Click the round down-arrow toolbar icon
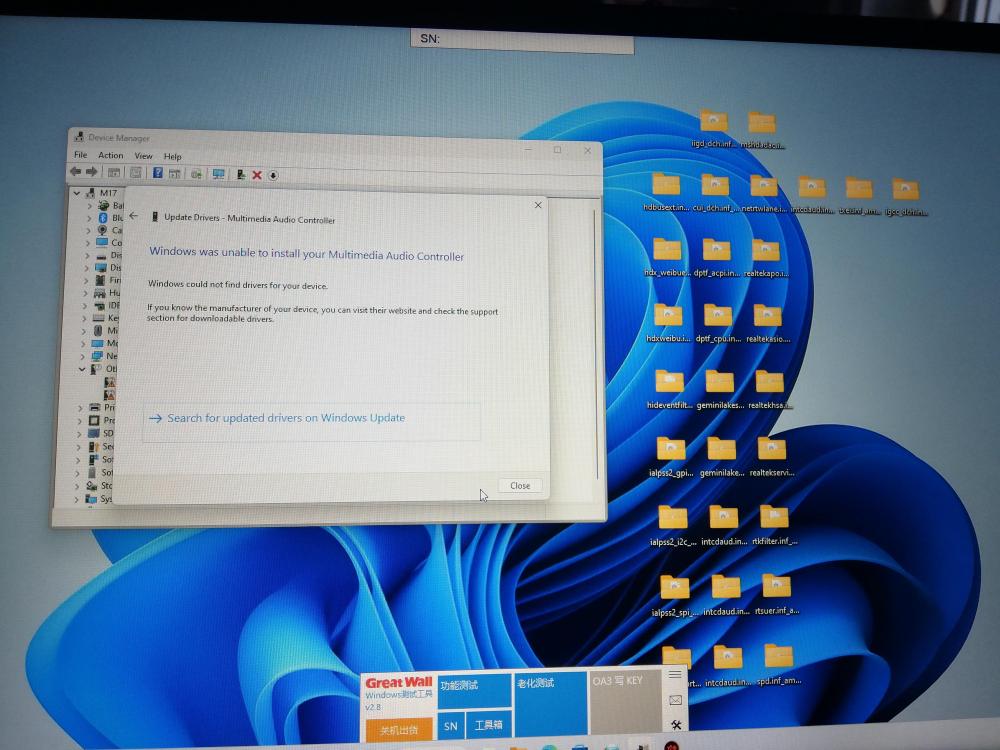The height and width of the screenshot is (750, 1000). coord(273,175)
